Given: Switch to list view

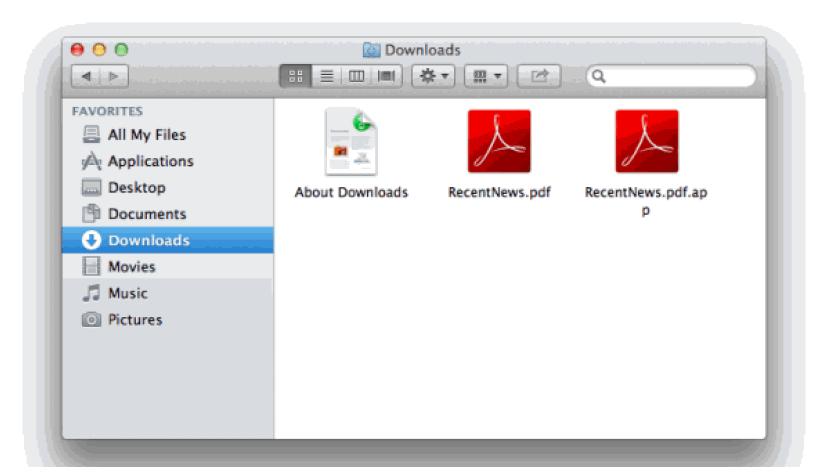Looking at the screenshot, I should click(x=325, y=76).
